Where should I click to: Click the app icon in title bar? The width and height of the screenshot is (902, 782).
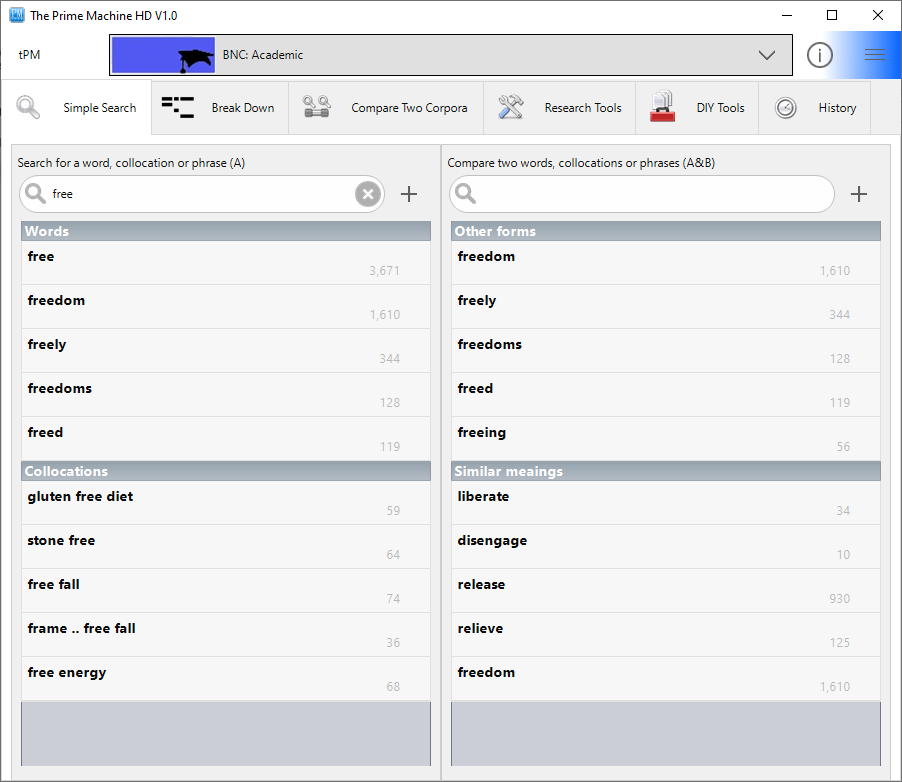click(17, 15)
